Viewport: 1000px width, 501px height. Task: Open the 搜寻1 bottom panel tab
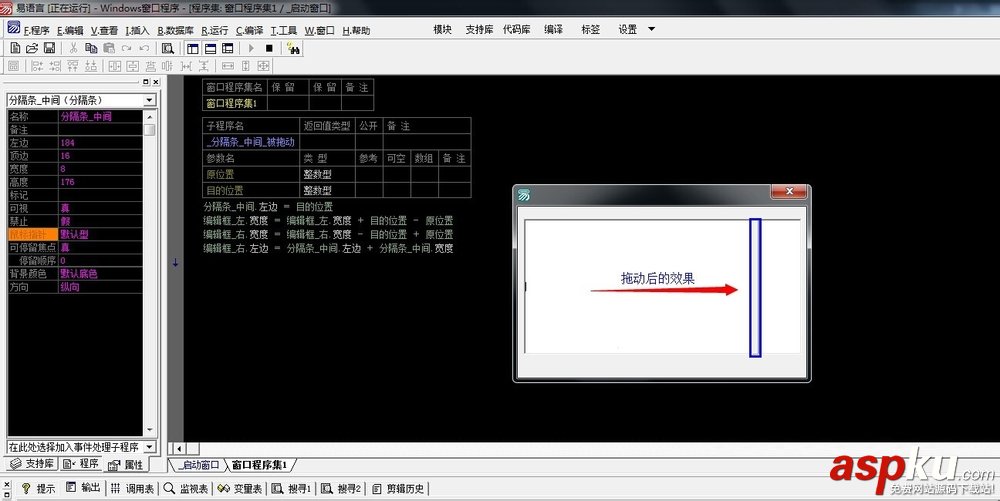point(291,488)
